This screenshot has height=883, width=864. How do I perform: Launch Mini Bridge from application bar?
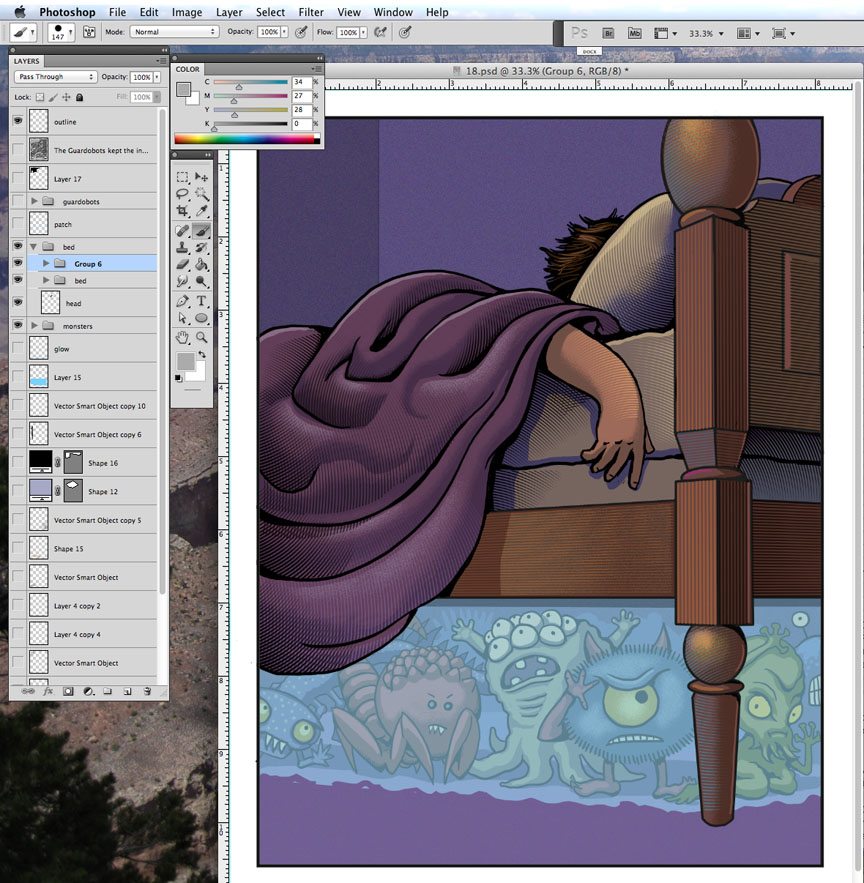(634, 33)
